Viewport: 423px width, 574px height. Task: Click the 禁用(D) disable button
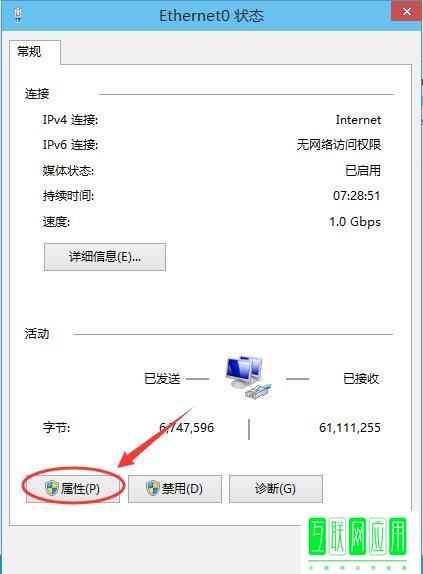175,488
